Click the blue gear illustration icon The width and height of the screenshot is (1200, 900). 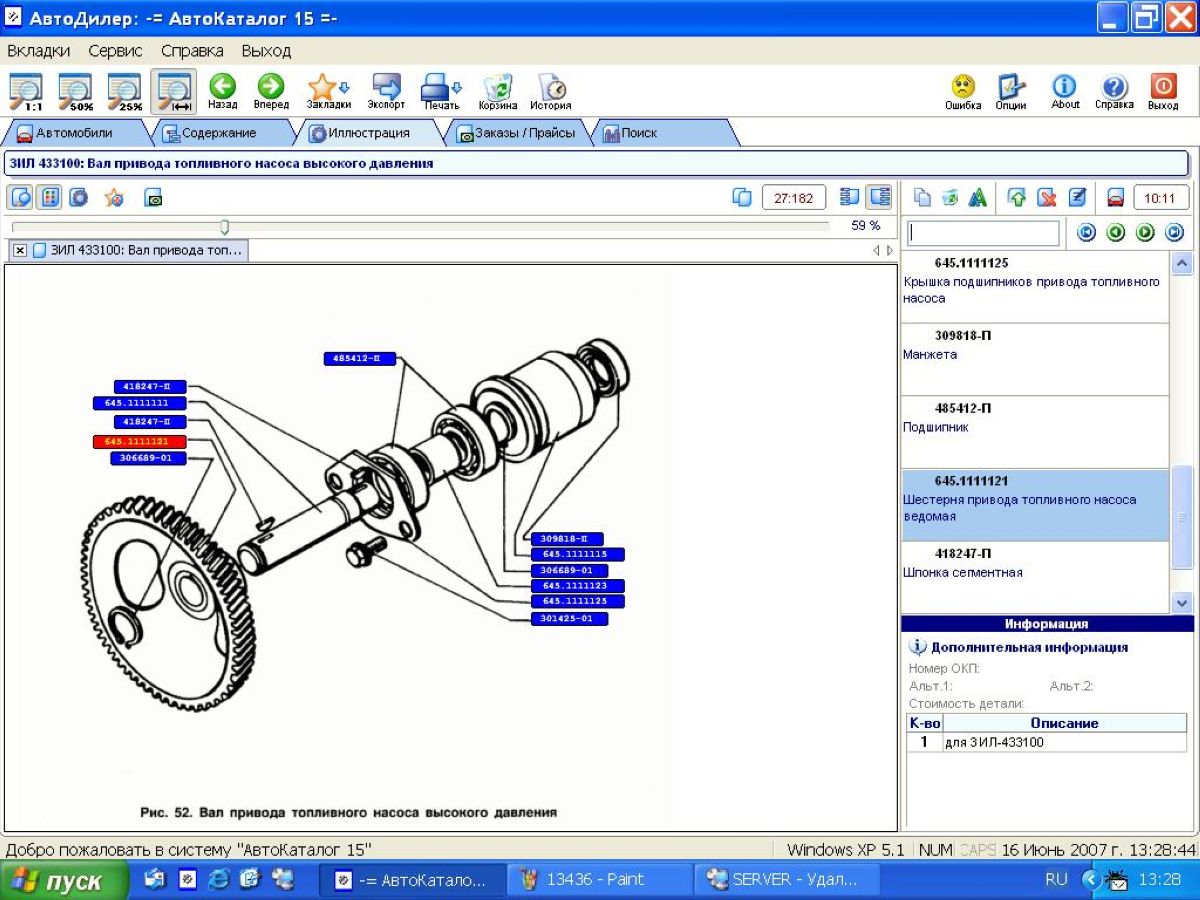point(78,198)
